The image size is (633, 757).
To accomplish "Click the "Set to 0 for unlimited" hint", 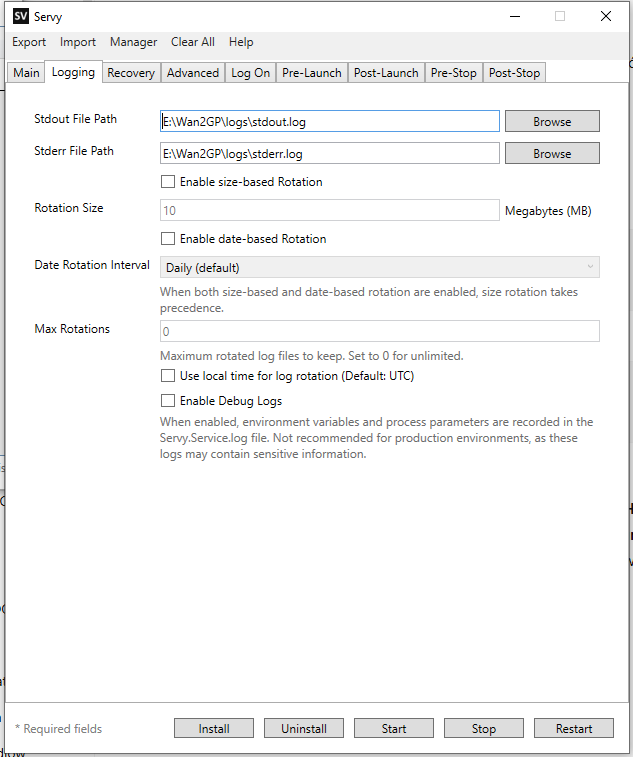I will tap(406, 356).
